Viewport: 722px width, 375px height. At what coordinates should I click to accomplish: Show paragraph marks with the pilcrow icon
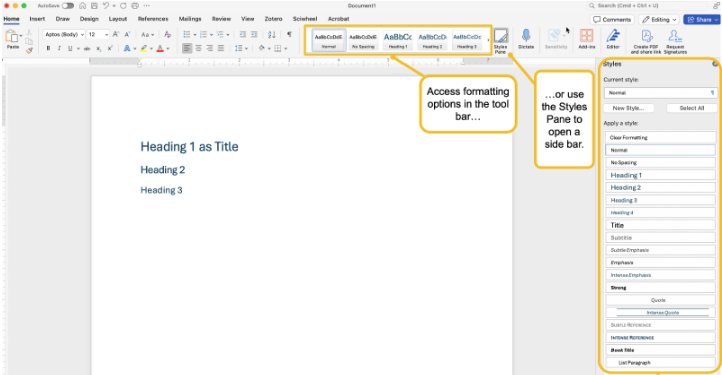coord(289,35)
